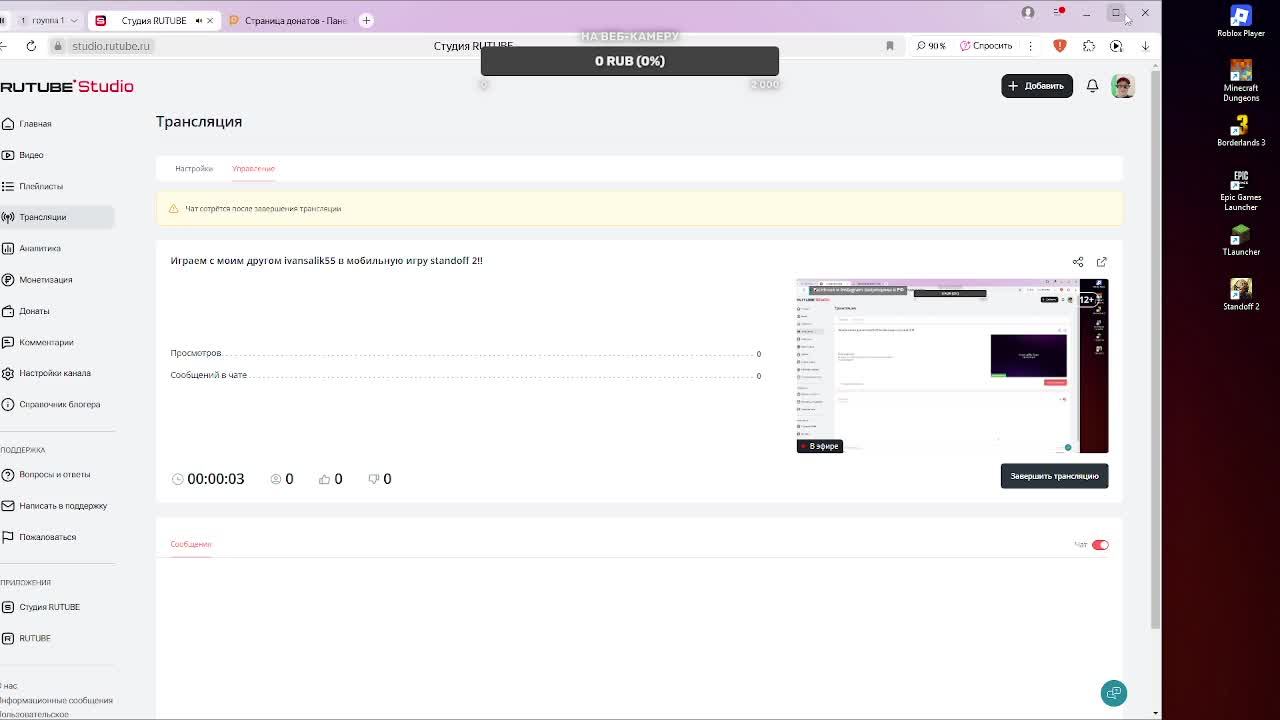Open browser downloads
1280x720 pixels.
(x=1145, y=46)
